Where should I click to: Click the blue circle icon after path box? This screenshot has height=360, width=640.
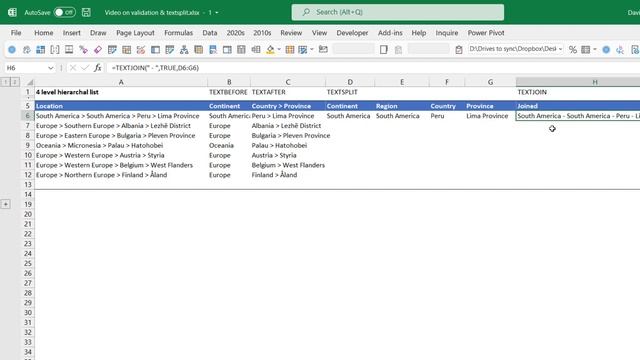pos(606,50)
